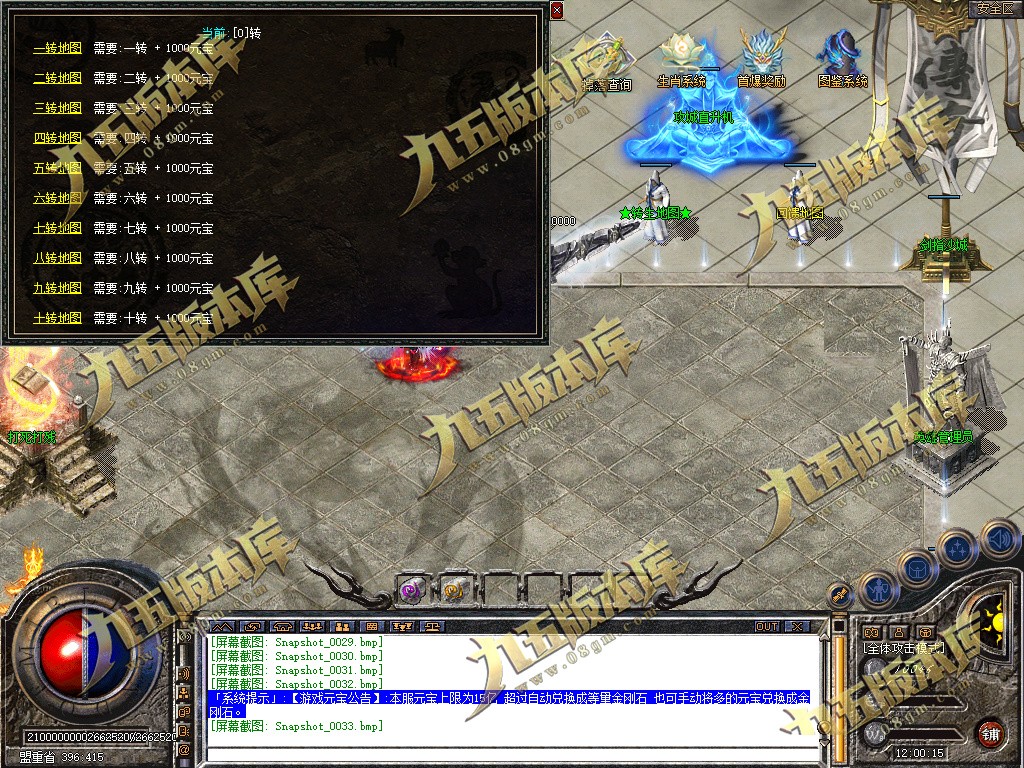
Task: Click the fifth chat toolbar two-person icon
Action: pyautogui.click(x=343, y=626)
